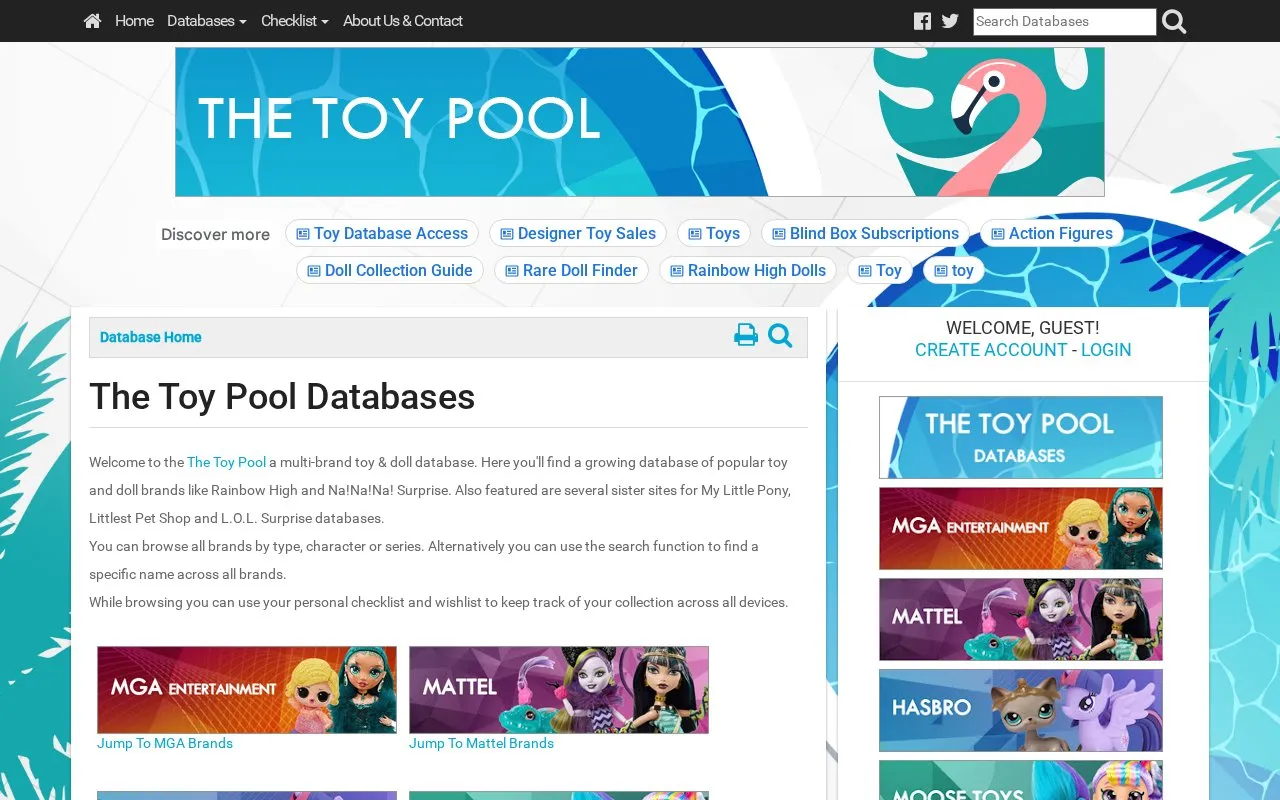Open The Toy Pool Databases sidebar banner
This screenshot has width=1280, height=800.
pos(1021,437)
